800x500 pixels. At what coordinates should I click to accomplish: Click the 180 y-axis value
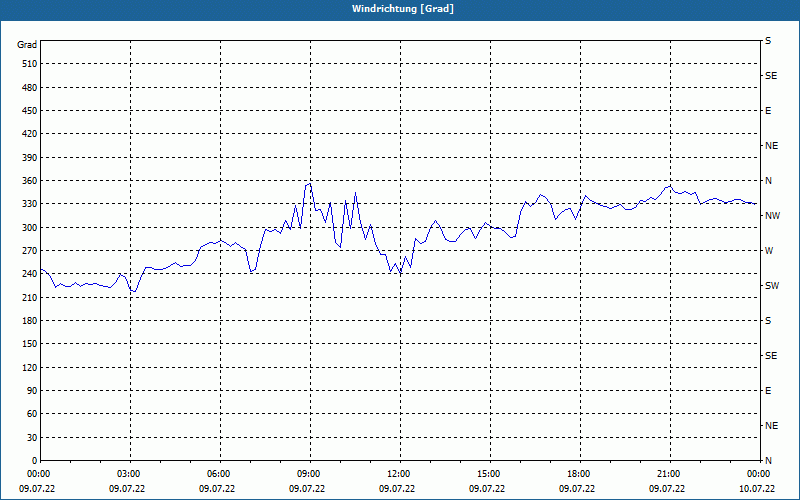tap(30, 320)
